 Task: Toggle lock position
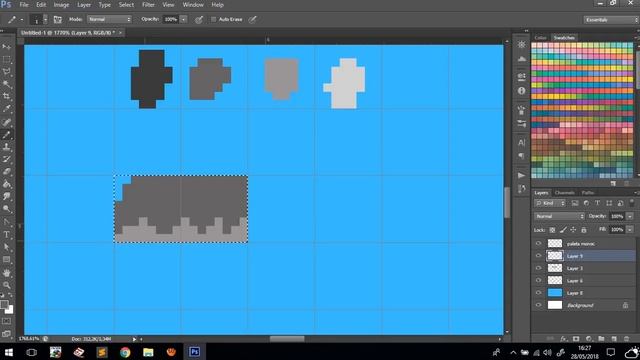573,230
